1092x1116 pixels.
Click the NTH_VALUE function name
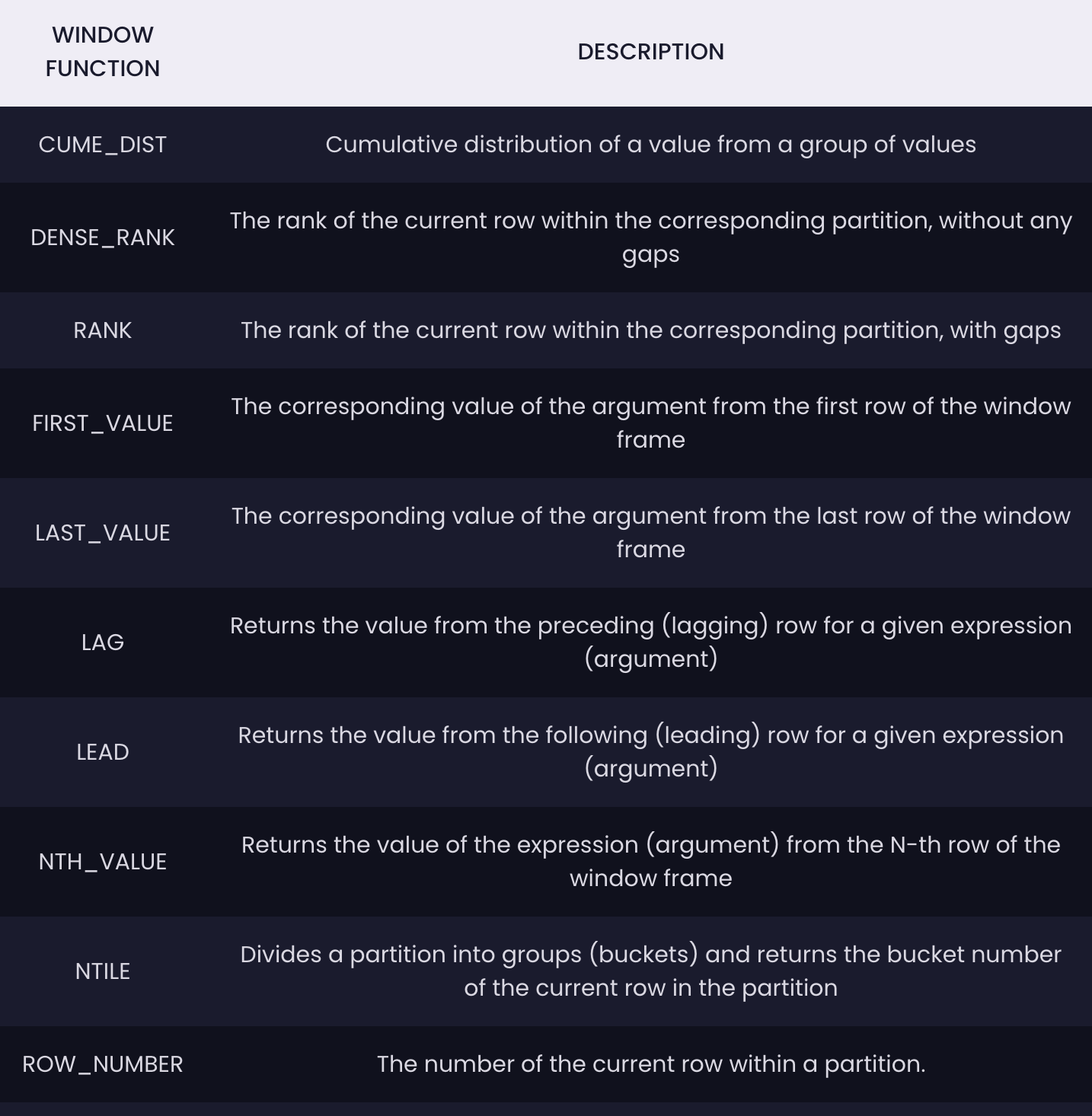pos(103,862)
